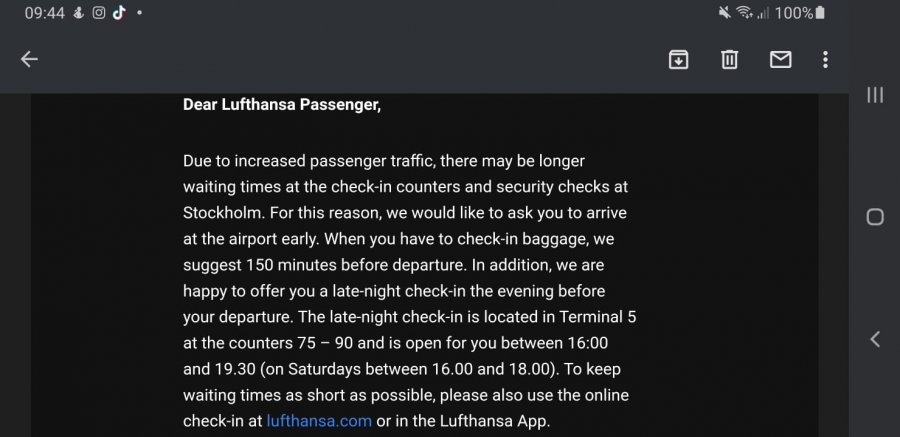
Task: Tap the 100% battery indicator
Action: coord(800,13)
